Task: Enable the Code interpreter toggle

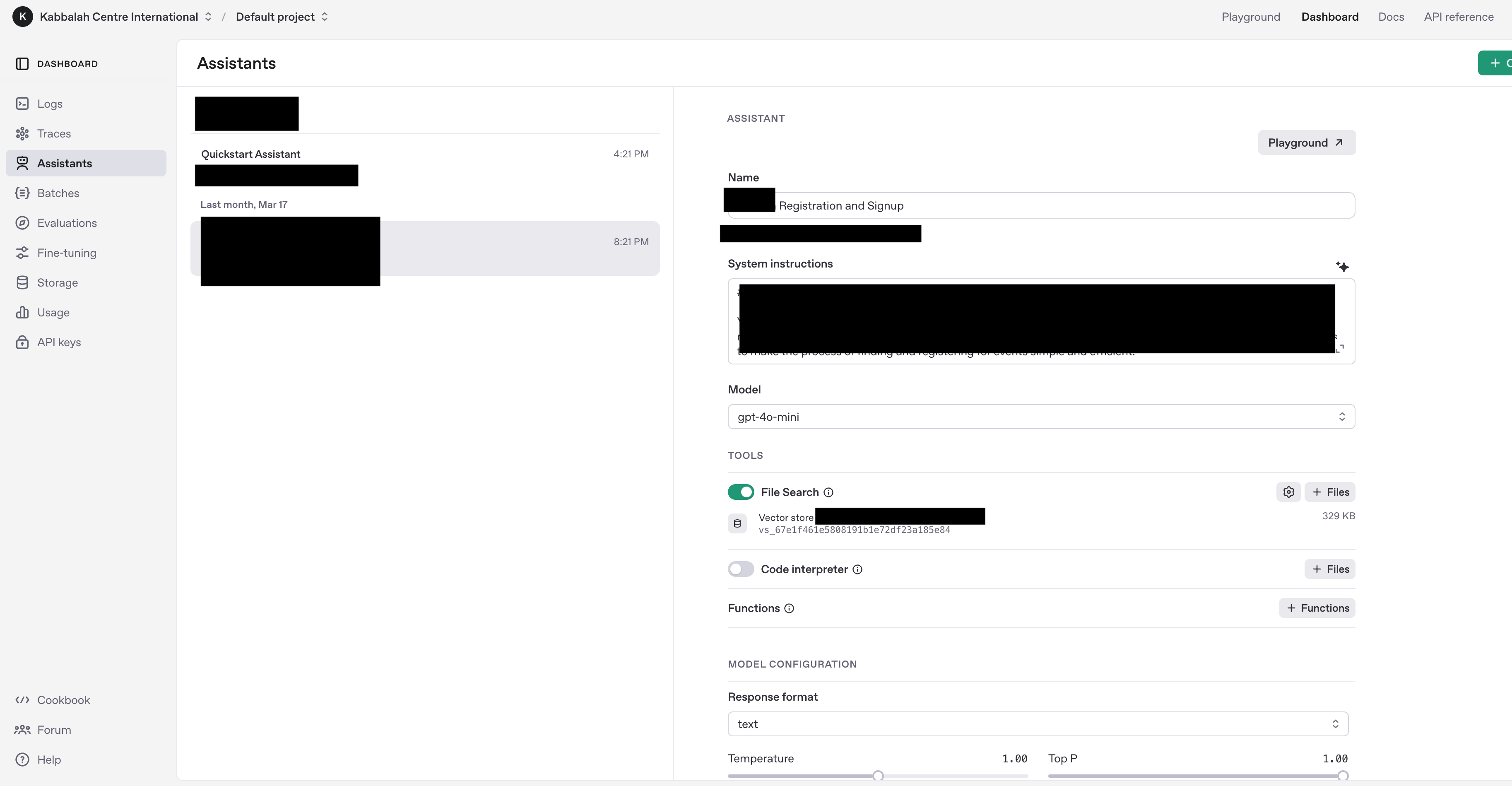Action: (741, 569)
